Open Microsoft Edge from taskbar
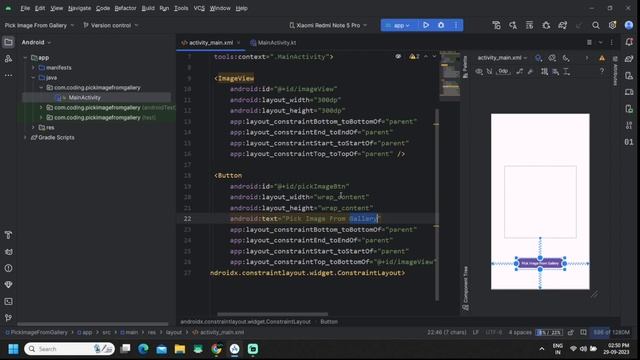The image size is (640, 360). click(x=143, y=349)
